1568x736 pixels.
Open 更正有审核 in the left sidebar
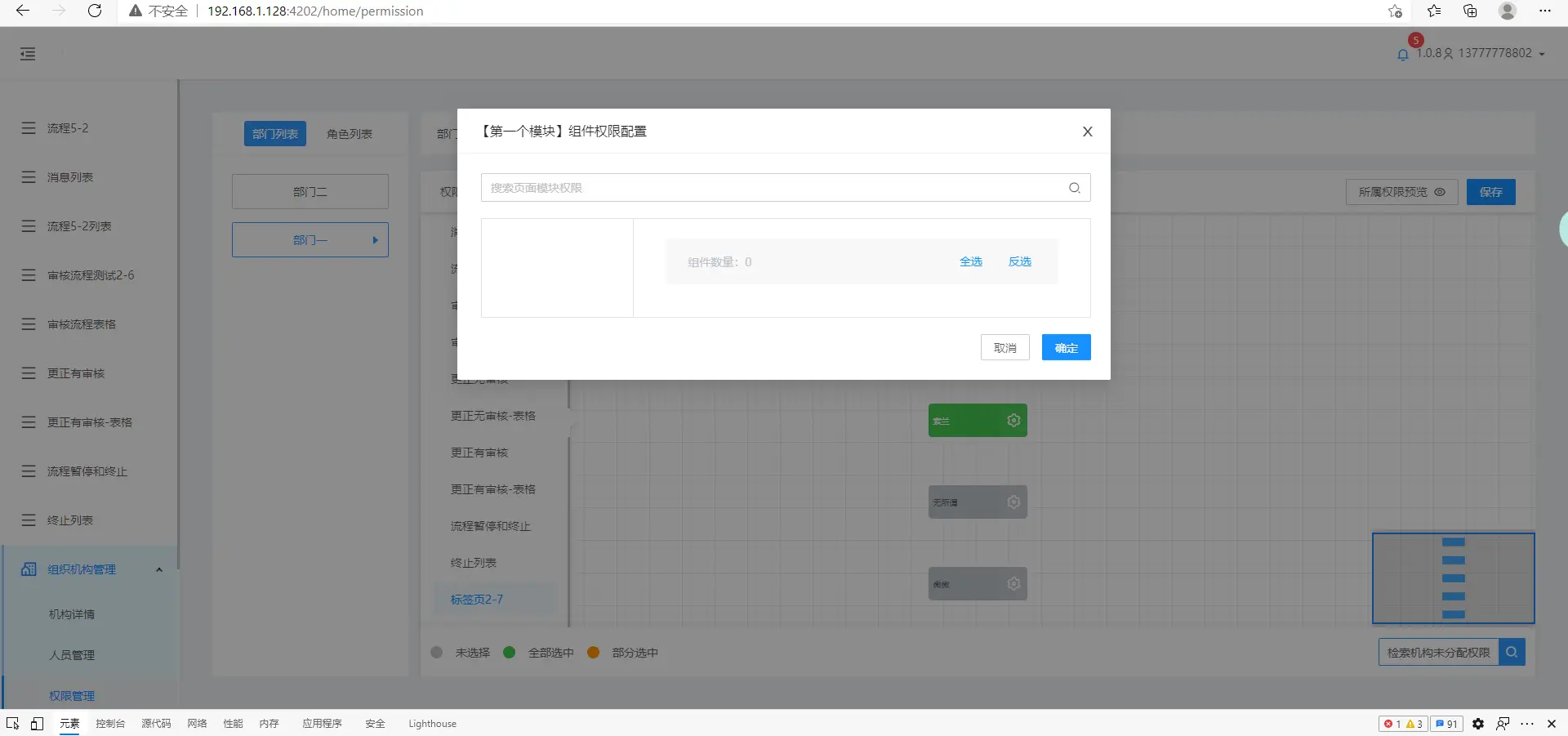[76, 373]
